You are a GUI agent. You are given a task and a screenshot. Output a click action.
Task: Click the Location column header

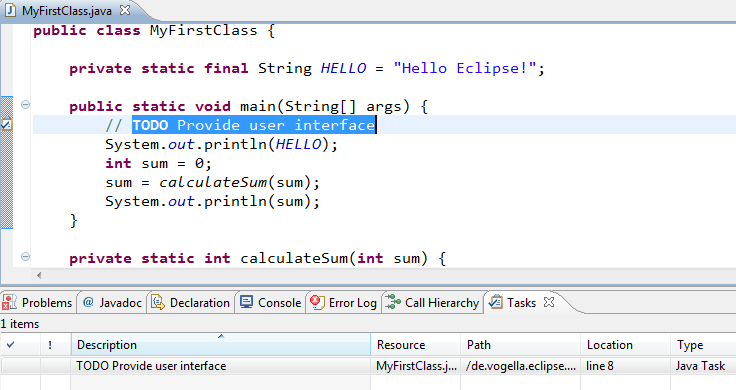pos(625,345)
